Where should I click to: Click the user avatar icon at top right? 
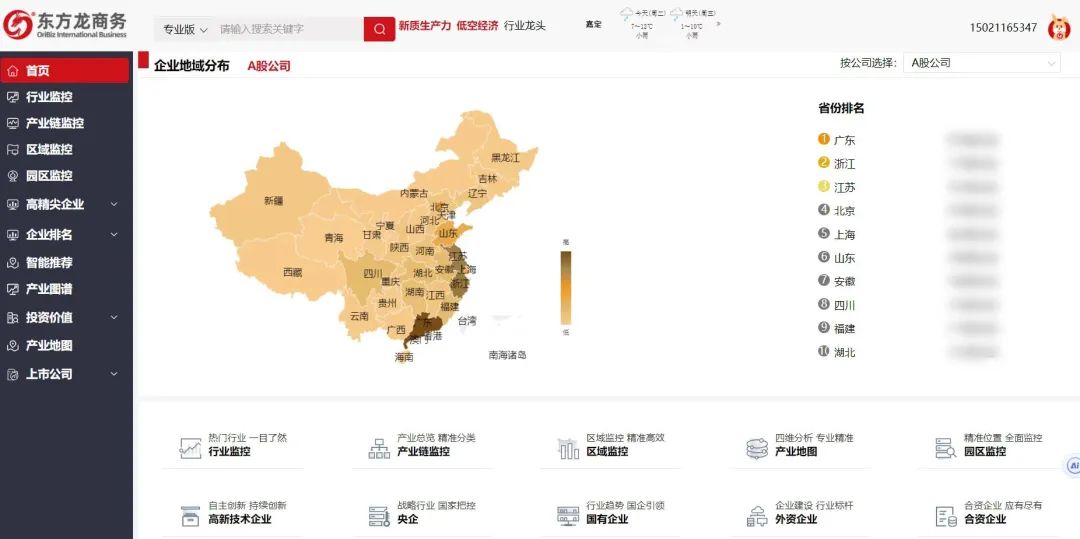point(1058,28)
